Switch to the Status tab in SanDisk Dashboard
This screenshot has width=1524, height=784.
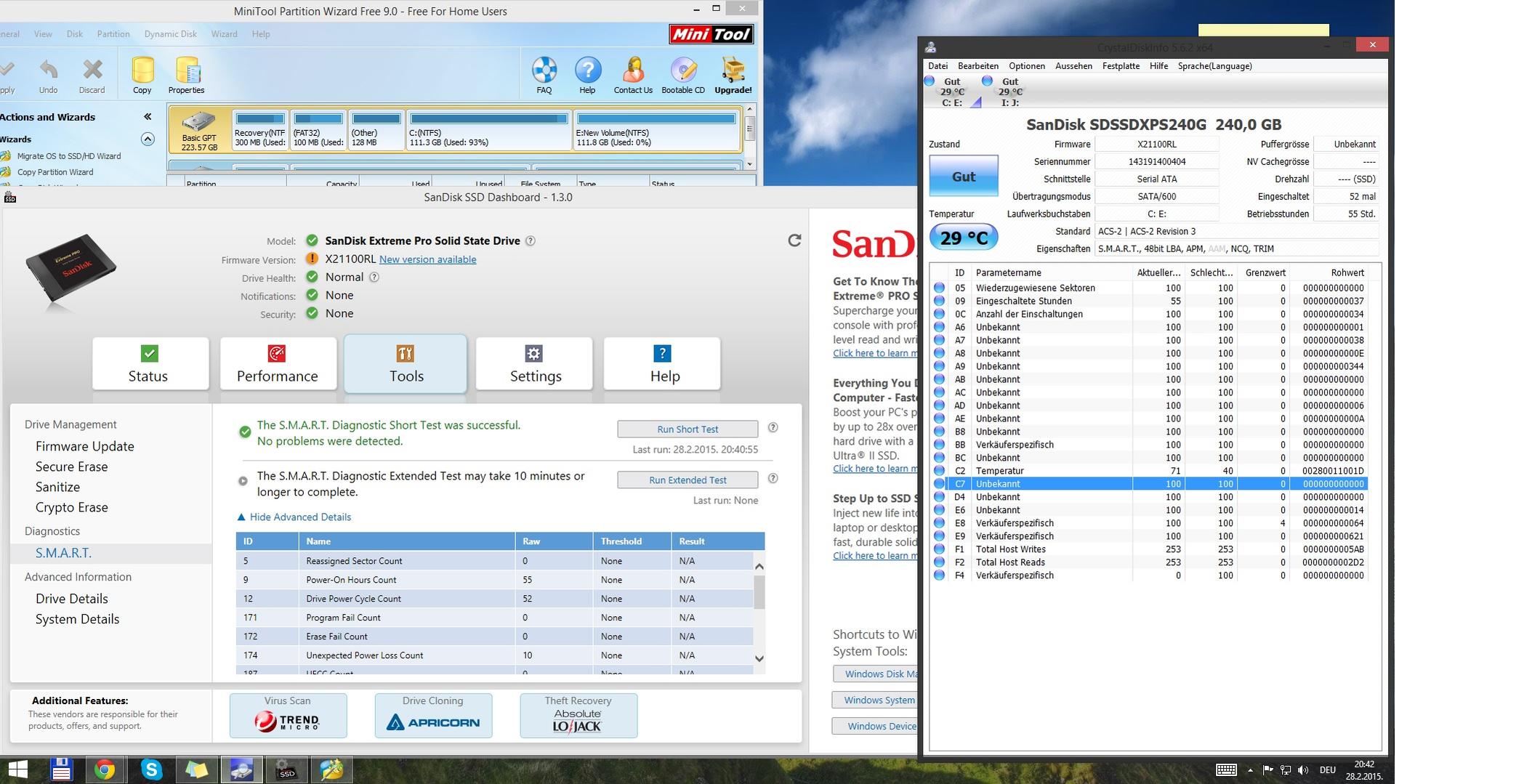(x=150, y=363)
